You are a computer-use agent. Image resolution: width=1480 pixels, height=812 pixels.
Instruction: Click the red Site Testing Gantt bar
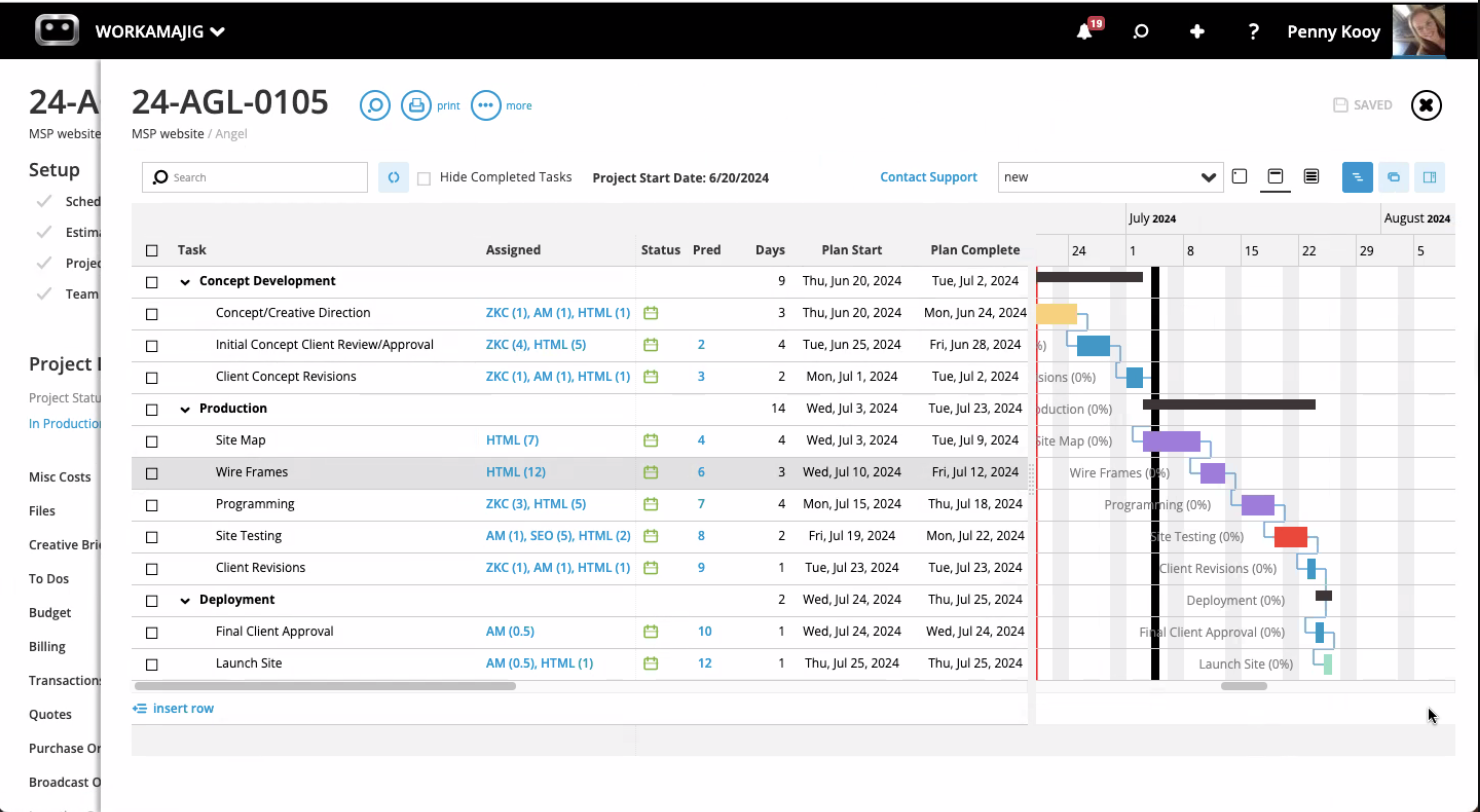point(1290,537)
